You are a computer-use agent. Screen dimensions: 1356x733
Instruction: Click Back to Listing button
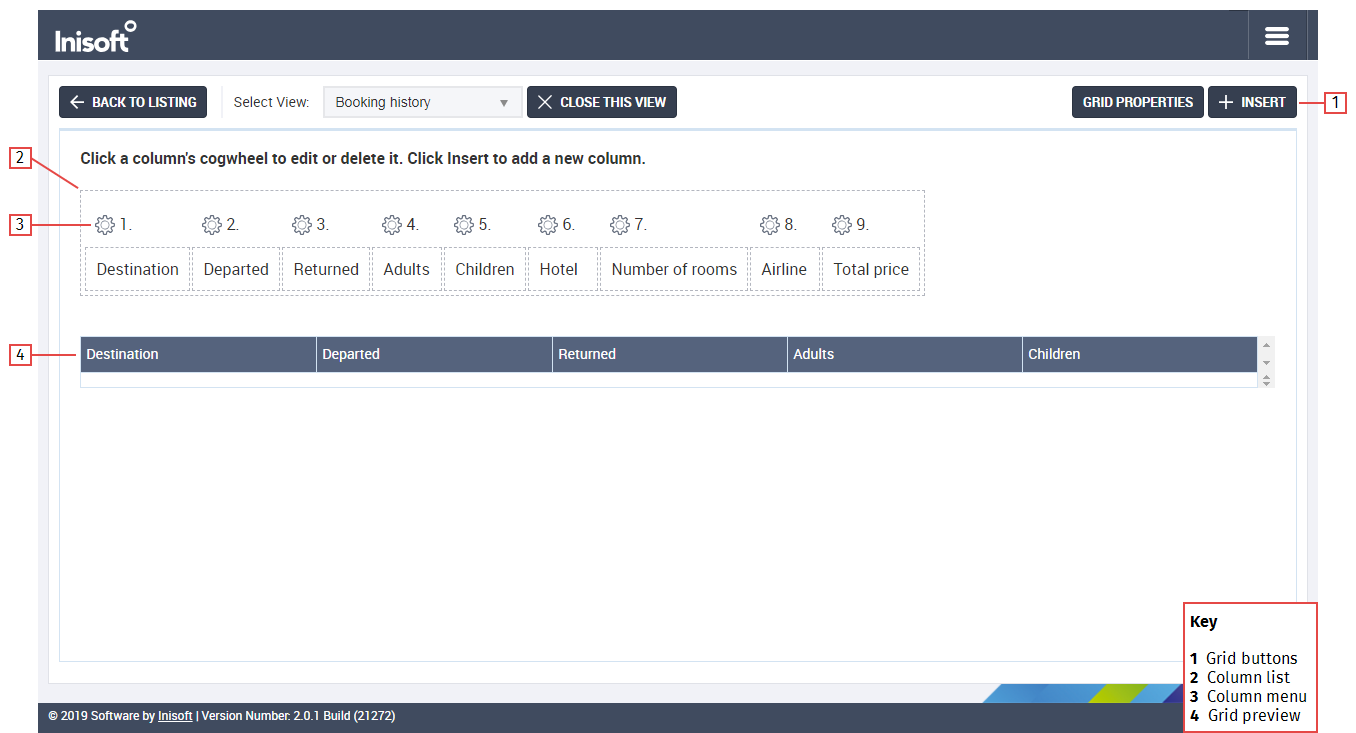pyautogui.click(x=133, y=102)
